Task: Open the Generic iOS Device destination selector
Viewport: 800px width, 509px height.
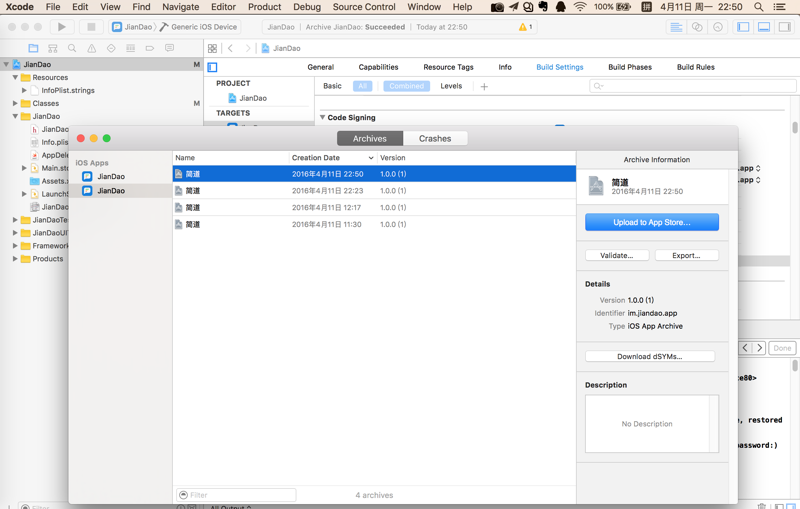Action: click(198, 27)
